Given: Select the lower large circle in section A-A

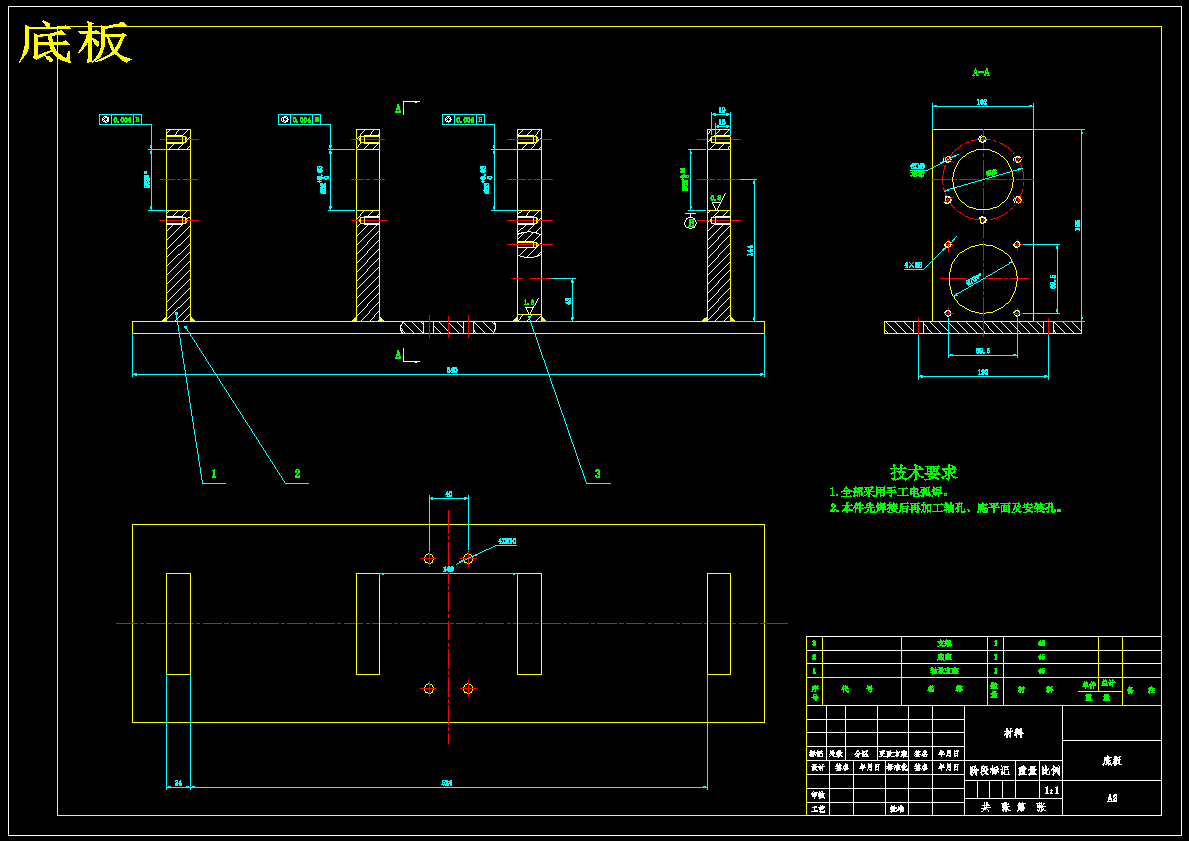Looking at the screenshot, I should pos(983,278).
